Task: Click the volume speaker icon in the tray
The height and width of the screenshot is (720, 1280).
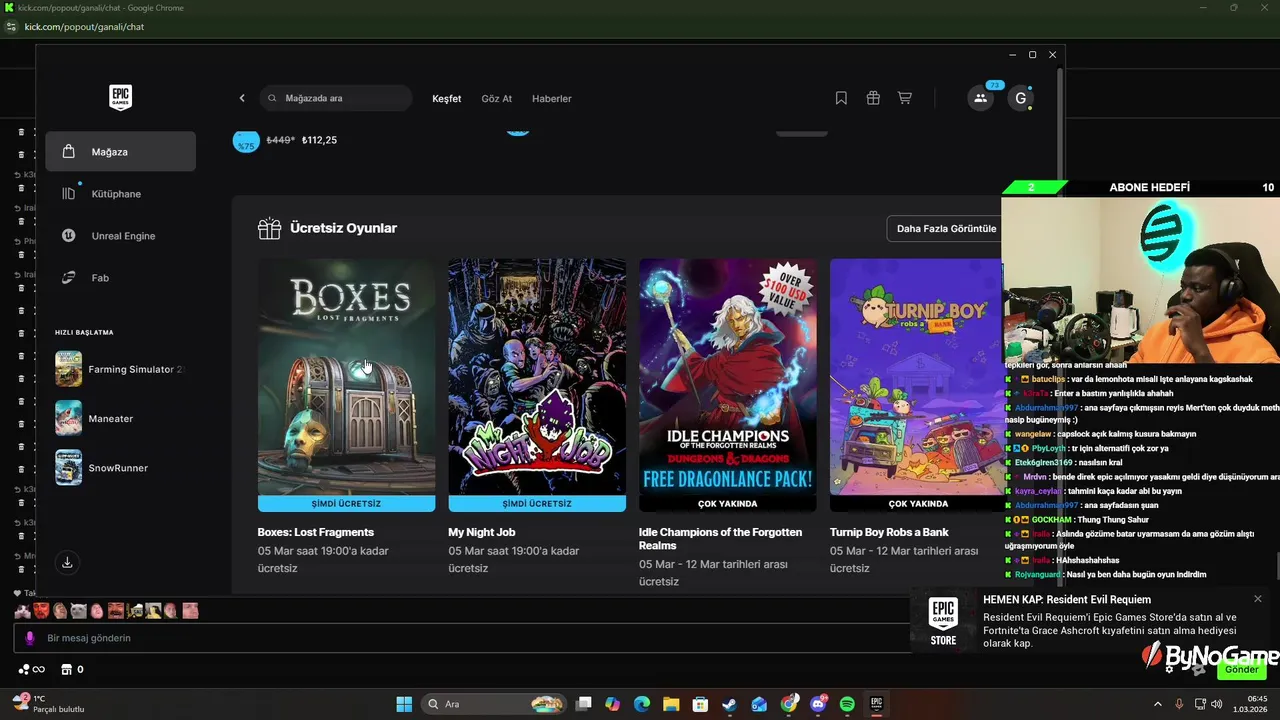Action: [x=1217, y=704]
